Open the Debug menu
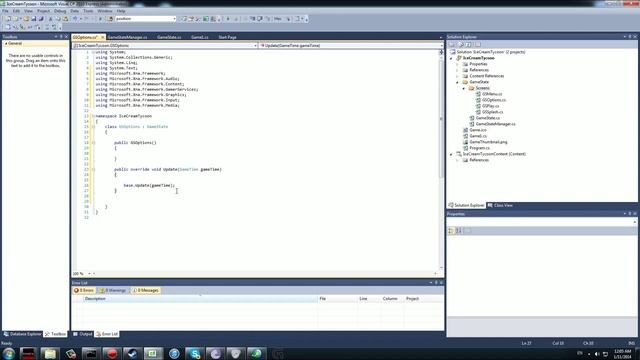 [60, 11]
